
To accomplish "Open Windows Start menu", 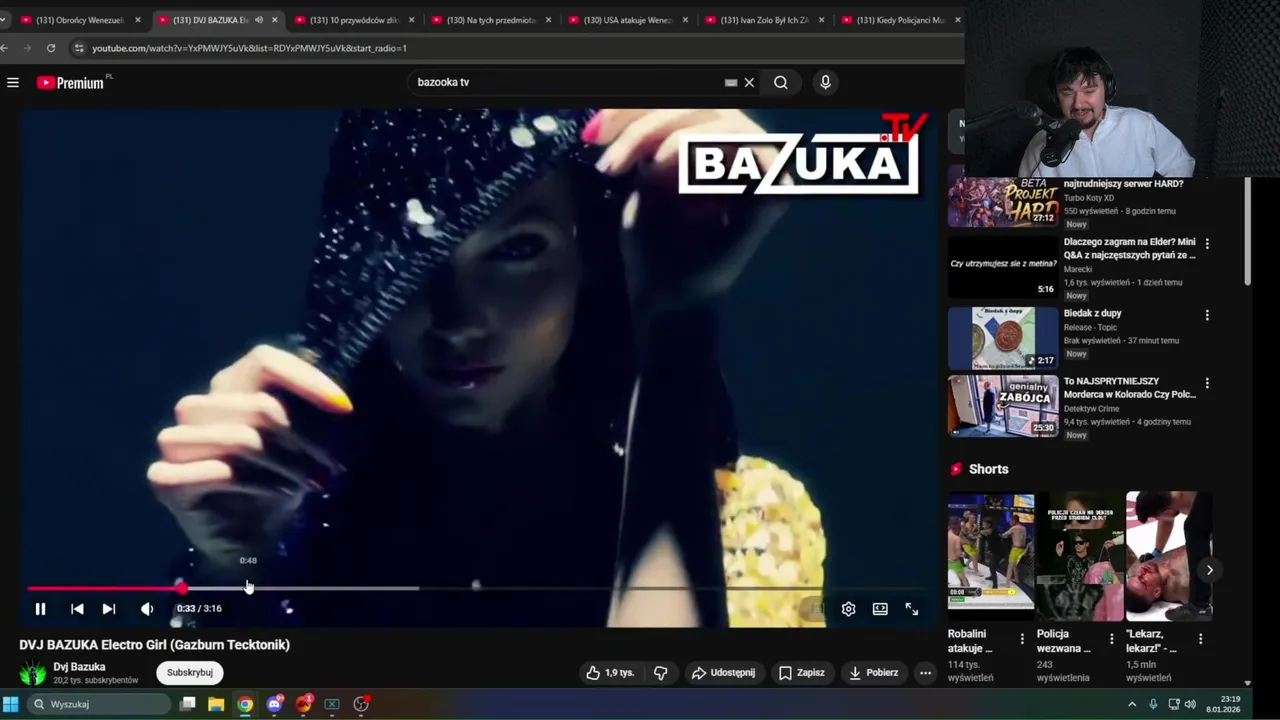I will pos(11,704).
